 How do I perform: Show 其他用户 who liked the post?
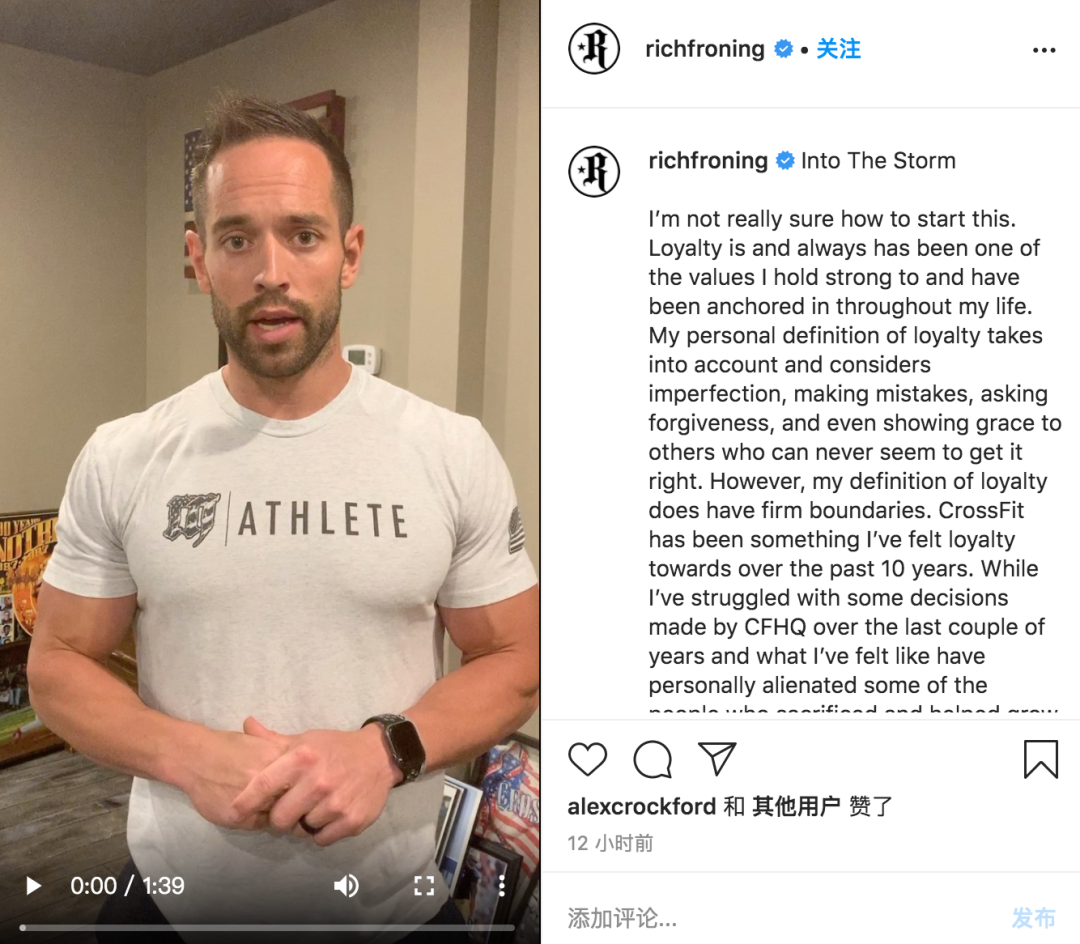796,806
